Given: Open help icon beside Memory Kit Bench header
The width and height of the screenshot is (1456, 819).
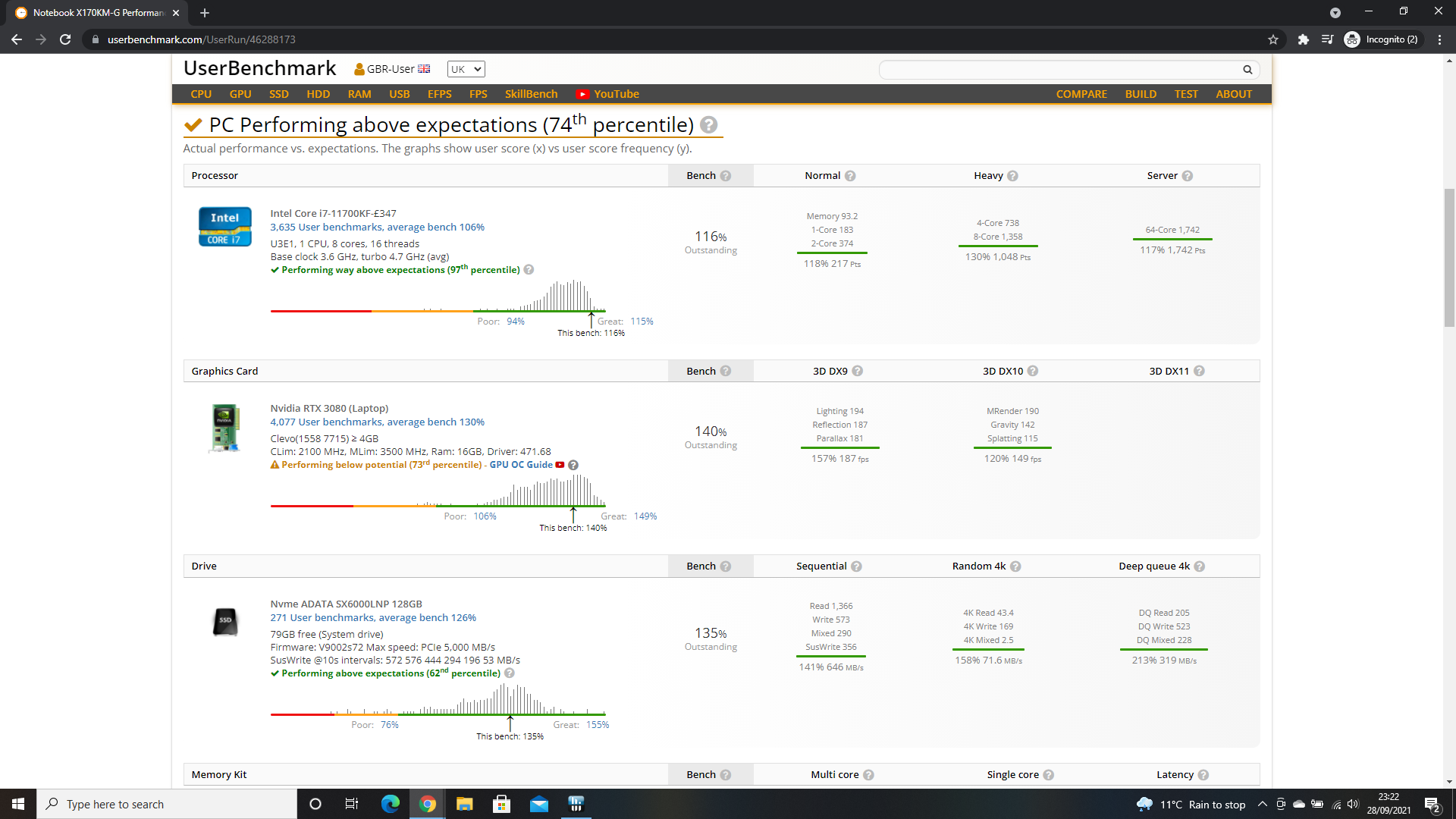Looking at the screenshot, I should [726, 775].
